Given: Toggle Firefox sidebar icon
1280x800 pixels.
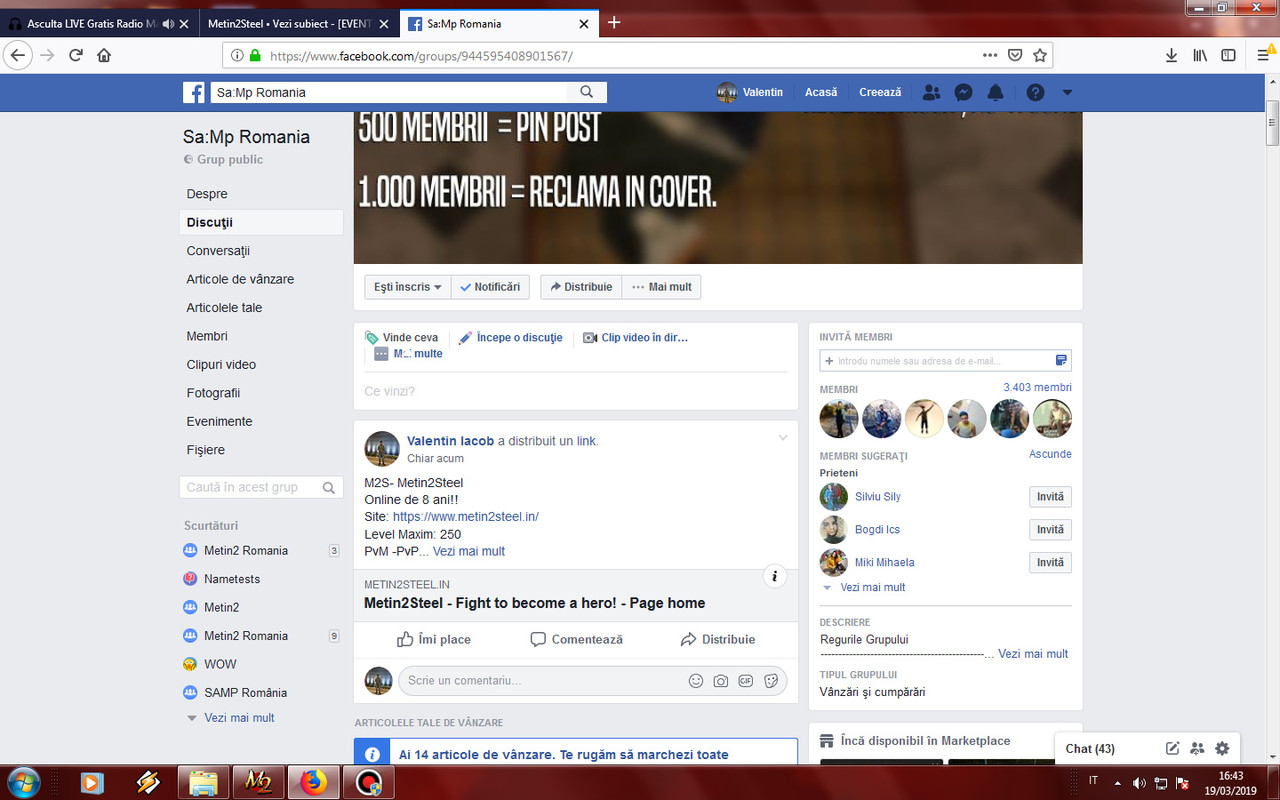Looking at the screenshot, I should point(1228,55).
